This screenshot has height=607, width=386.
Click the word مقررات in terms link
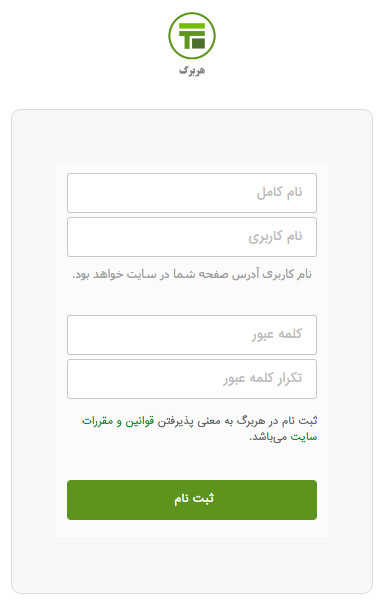coord(98,421)
